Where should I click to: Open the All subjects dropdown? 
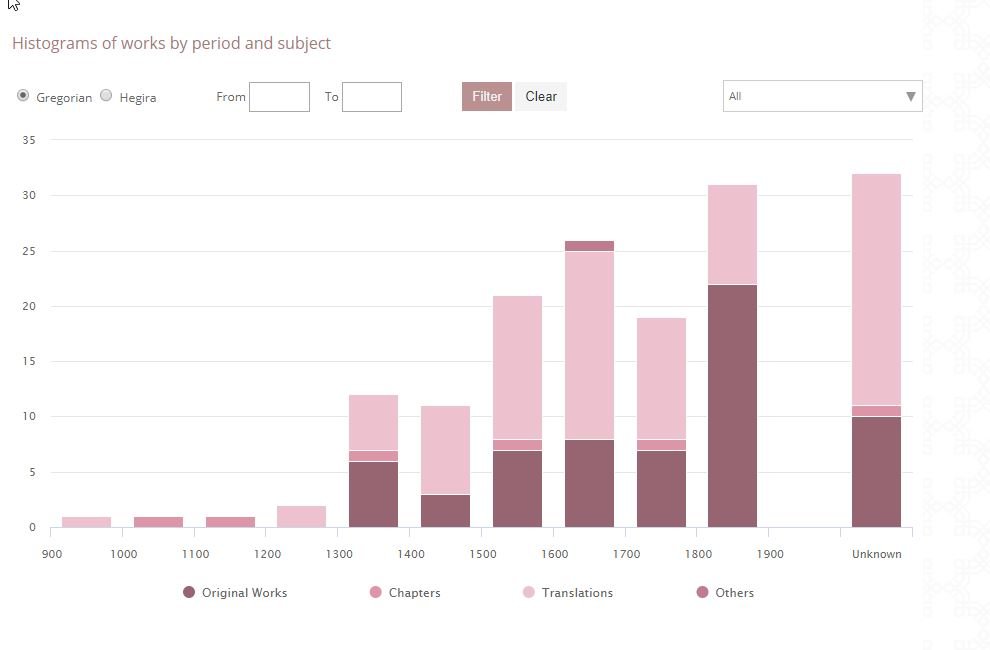tap(810, 96)
